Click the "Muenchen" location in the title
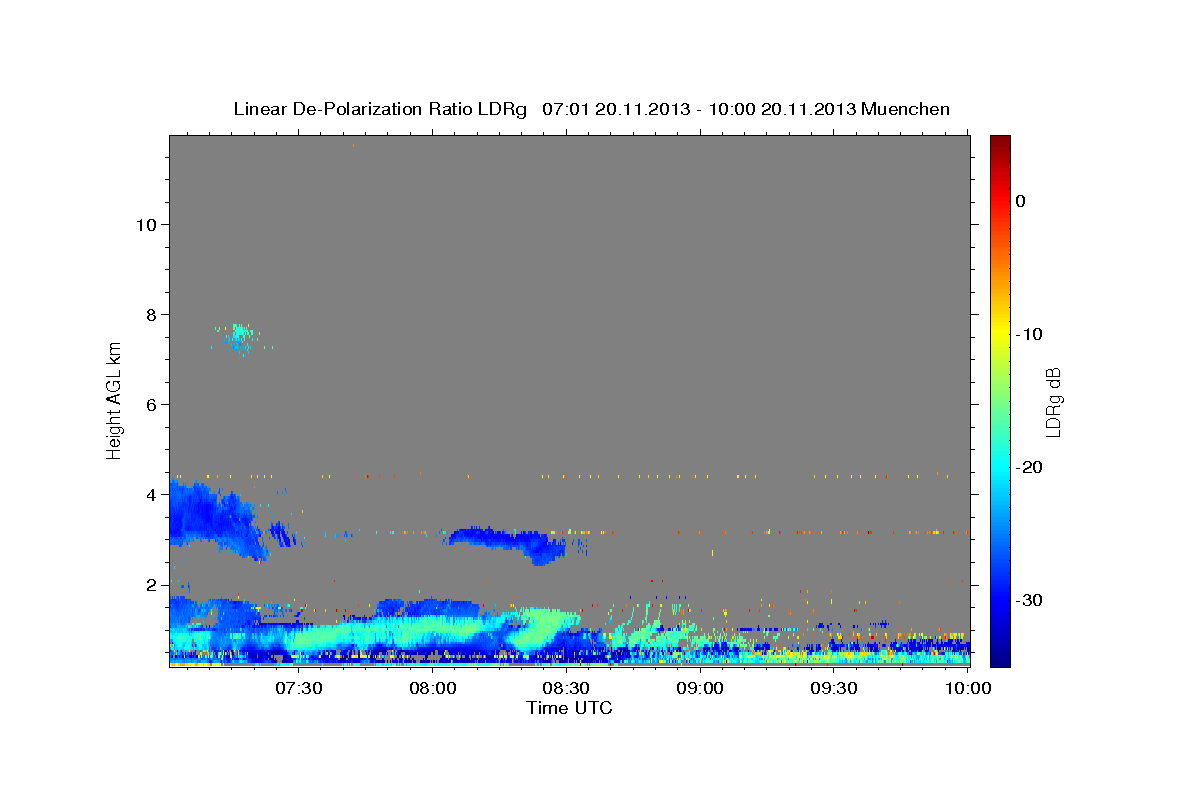The height and width of the screenshot is (800, 1200). coord(906,109)
